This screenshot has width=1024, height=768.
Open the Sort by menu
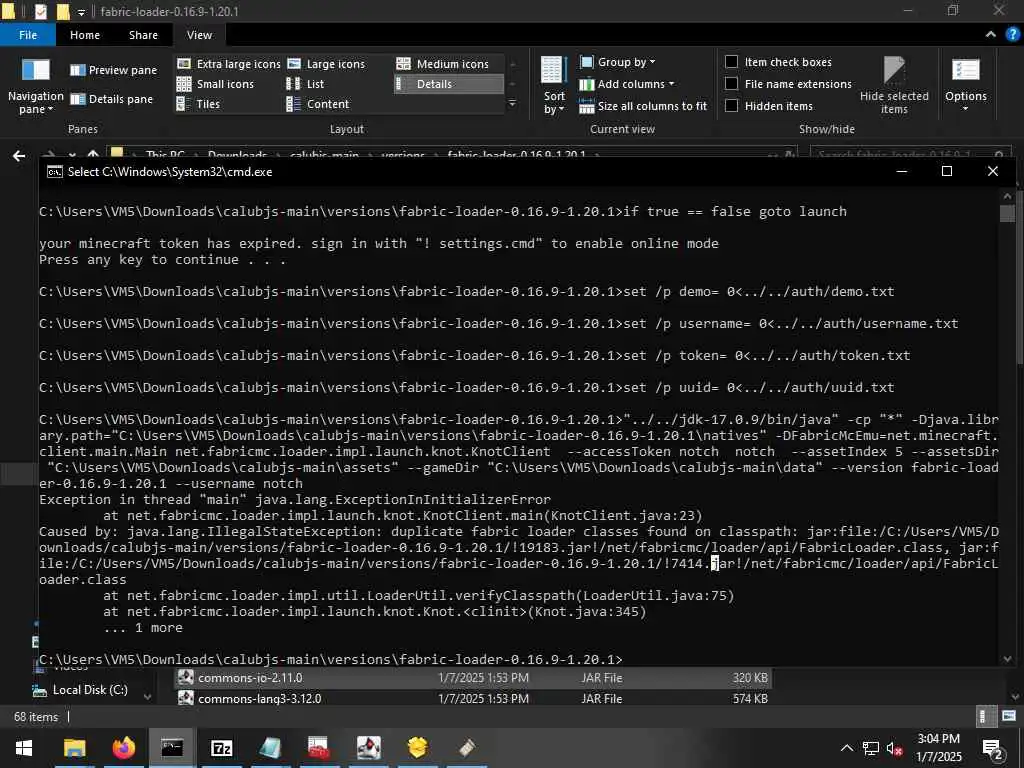click(554, 86)
